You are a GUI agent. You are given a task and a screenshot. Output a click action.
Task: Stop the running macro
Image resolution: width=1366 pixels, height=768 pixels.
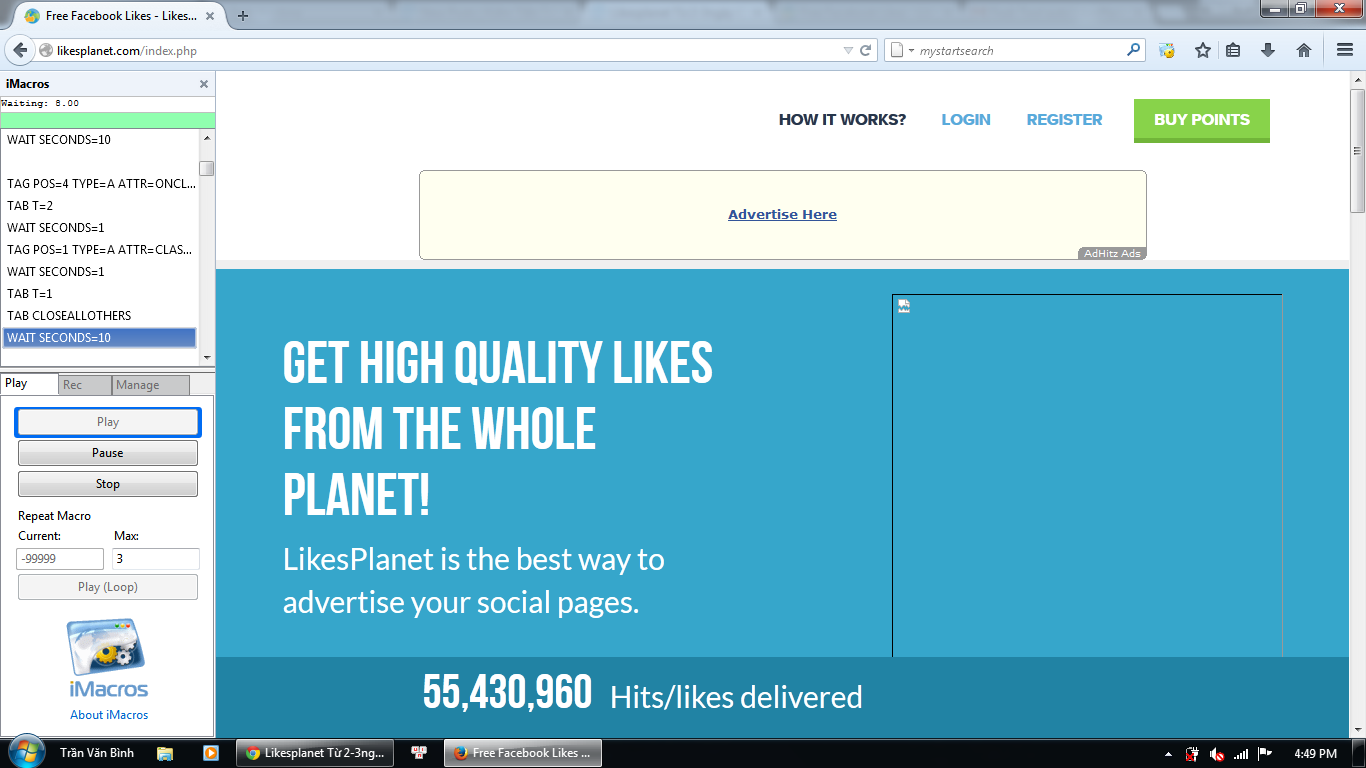pos(108,484)
